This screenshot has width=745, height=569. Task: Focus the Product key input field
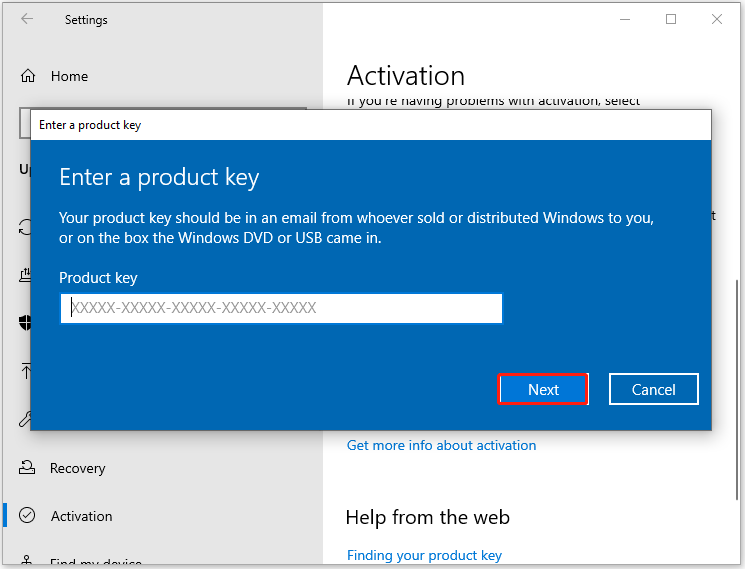pos(281,308)
